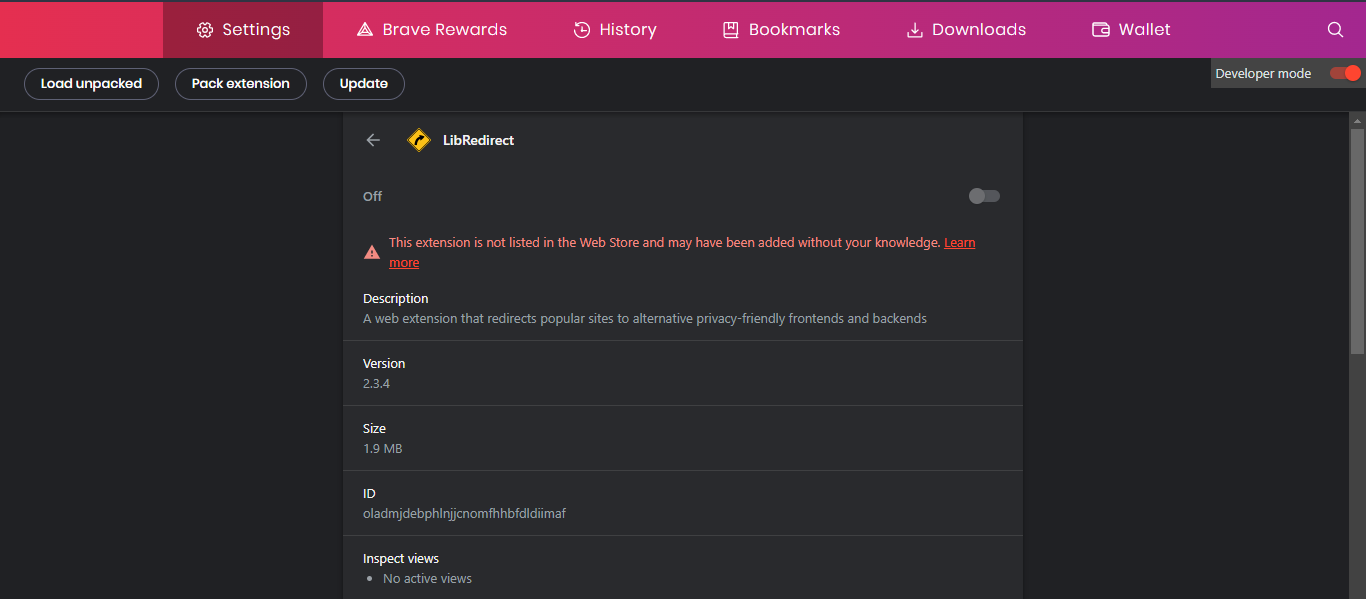Click the search magnifier icon
The width and height of the screenshot is (1366, 599).
pyautogui.click(x=1335, y=30)
